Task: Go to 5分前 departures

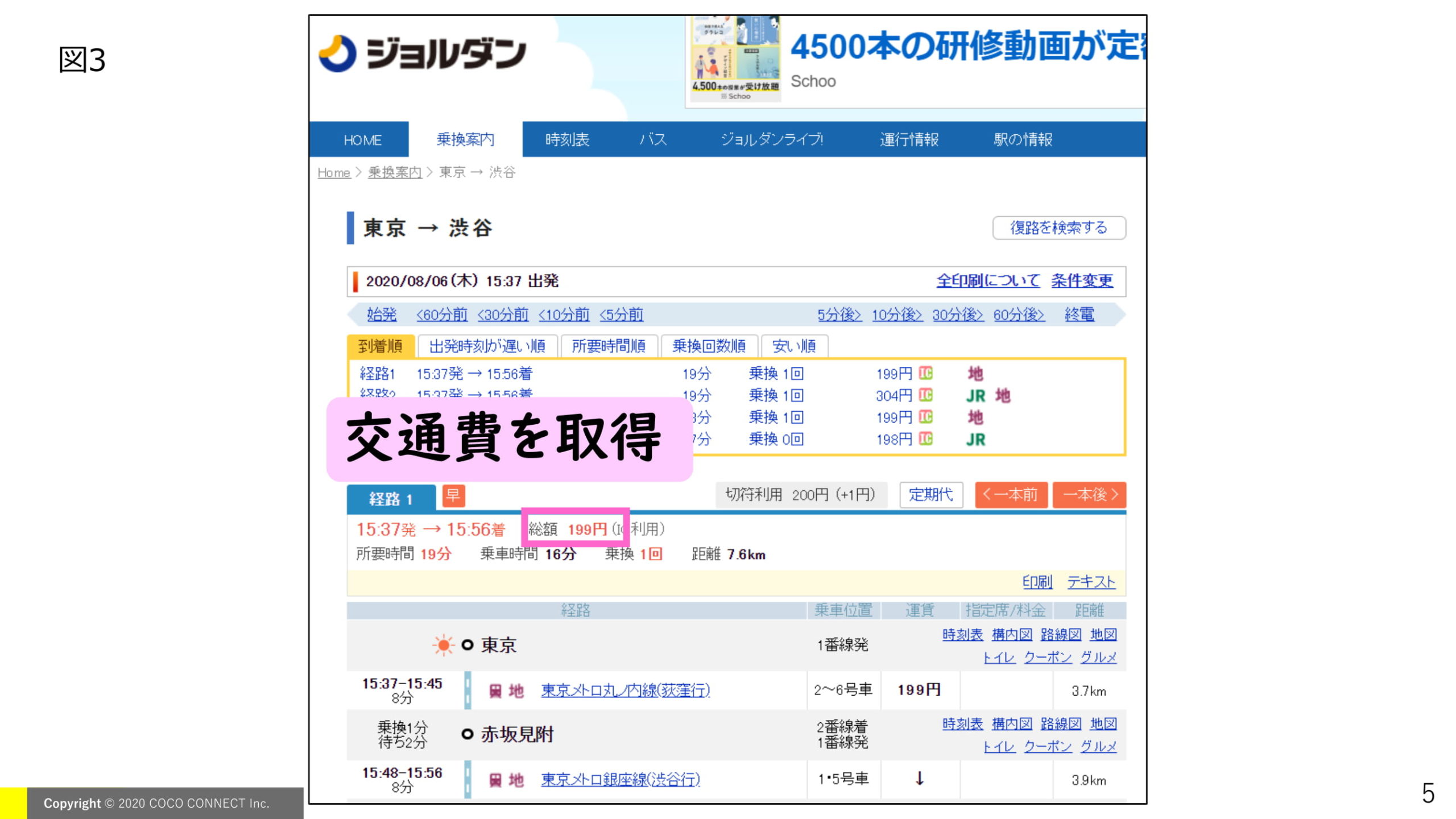Action: coord(621,315)
